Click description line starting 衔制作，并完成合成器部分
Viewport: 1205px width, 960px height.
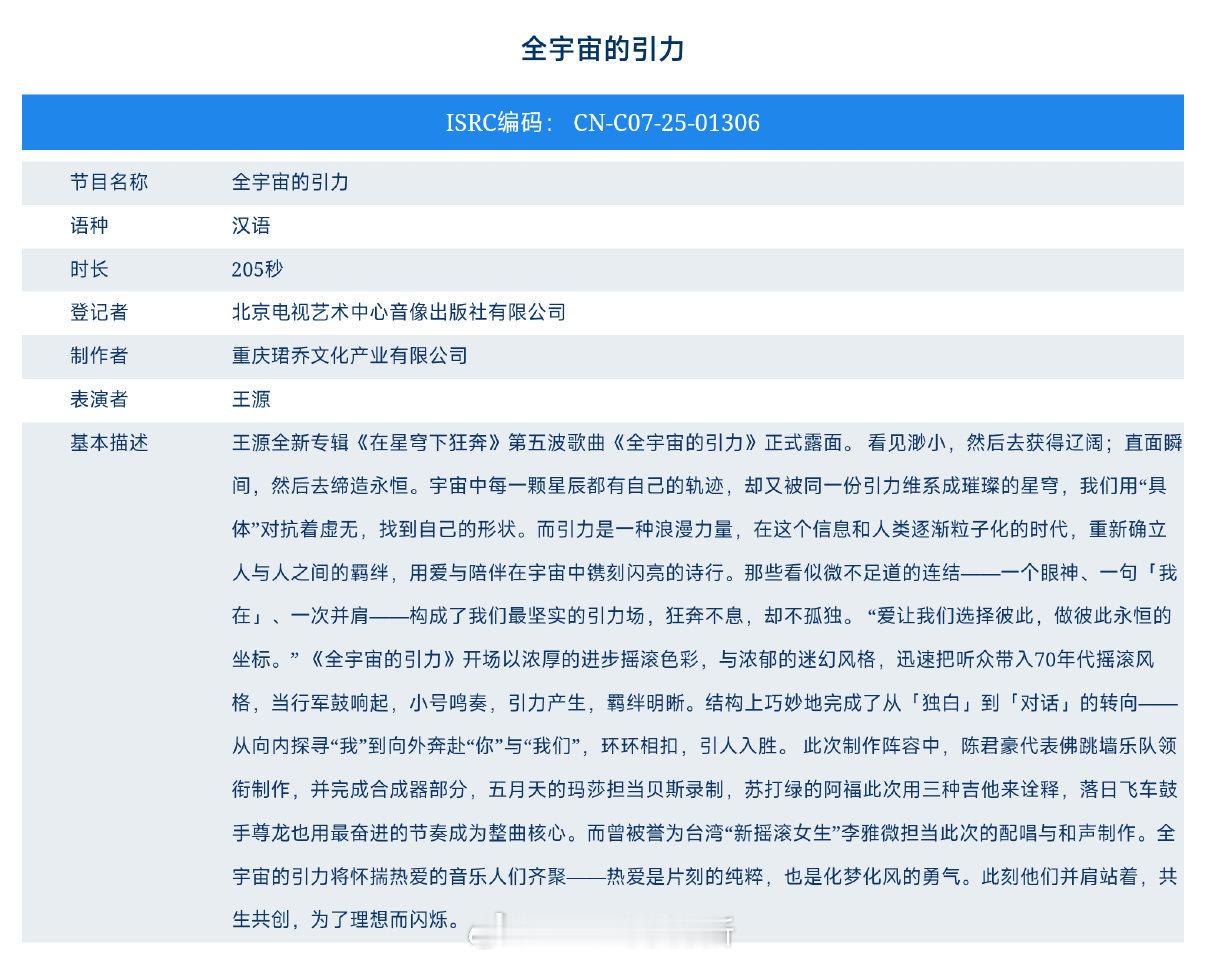[705, 789]
